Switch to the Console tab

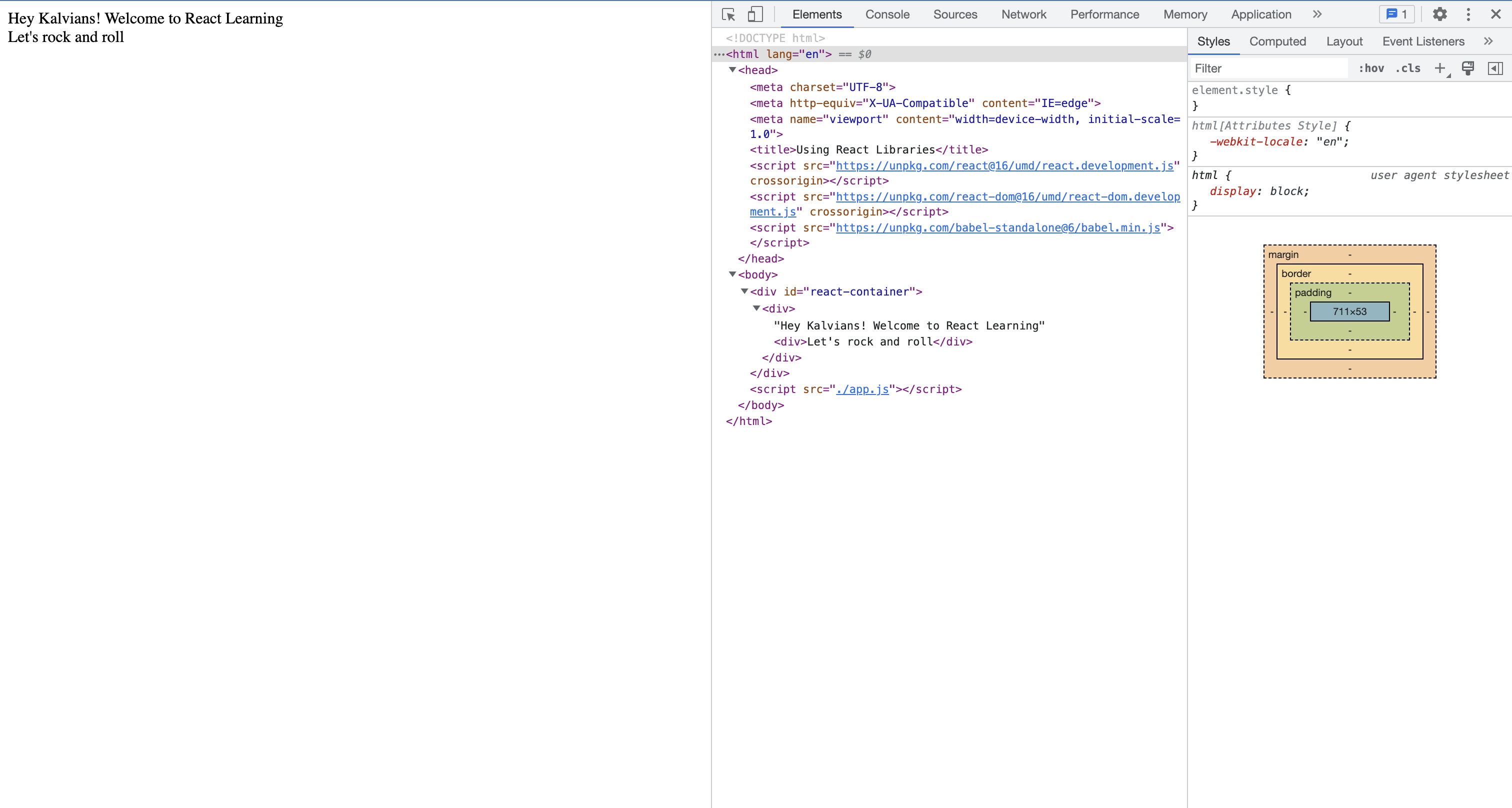887,14
